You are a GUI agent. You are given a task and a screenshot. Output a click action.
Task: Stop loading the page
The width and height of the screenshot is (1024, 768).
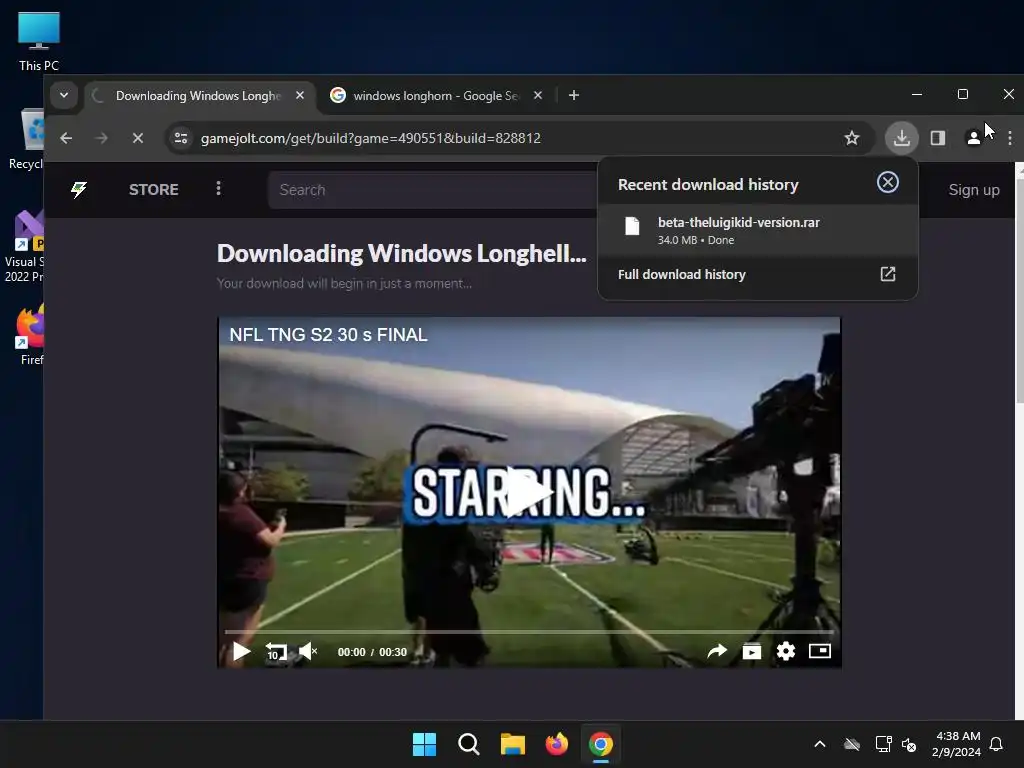(138, 138)
